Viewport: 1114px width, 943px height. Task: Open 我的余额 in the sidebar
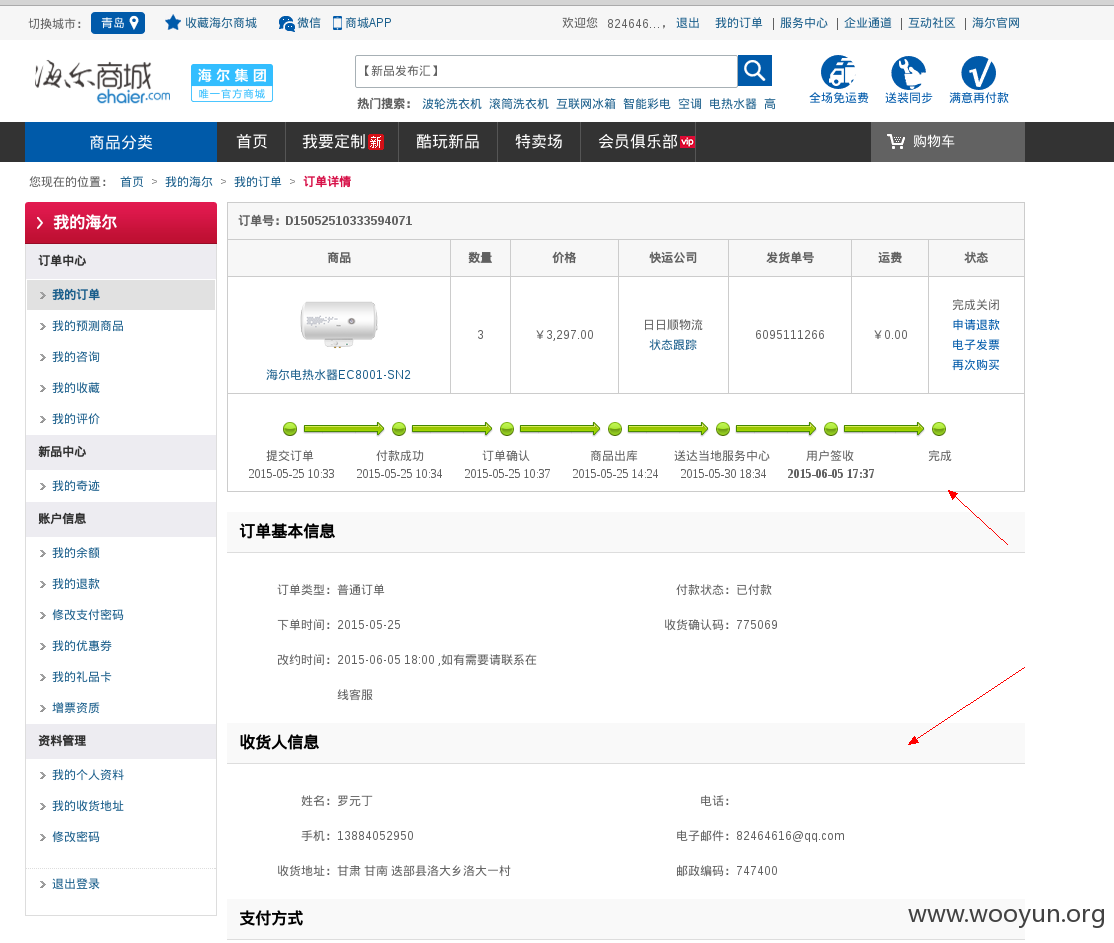click(x=75, y=553)
